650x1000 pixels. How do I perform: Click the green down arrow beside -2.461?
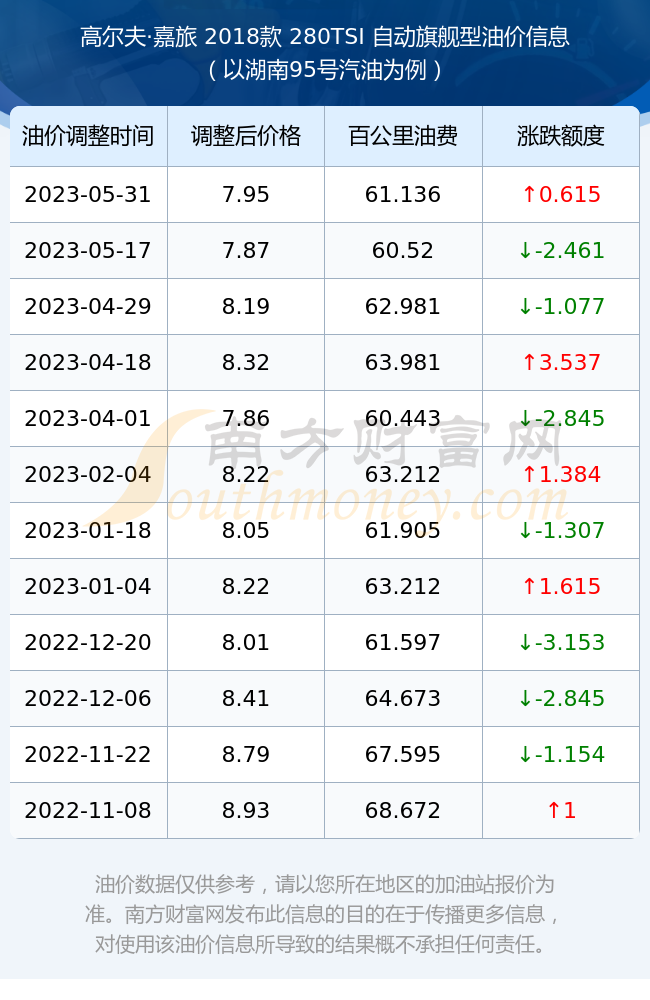[525, 251]
